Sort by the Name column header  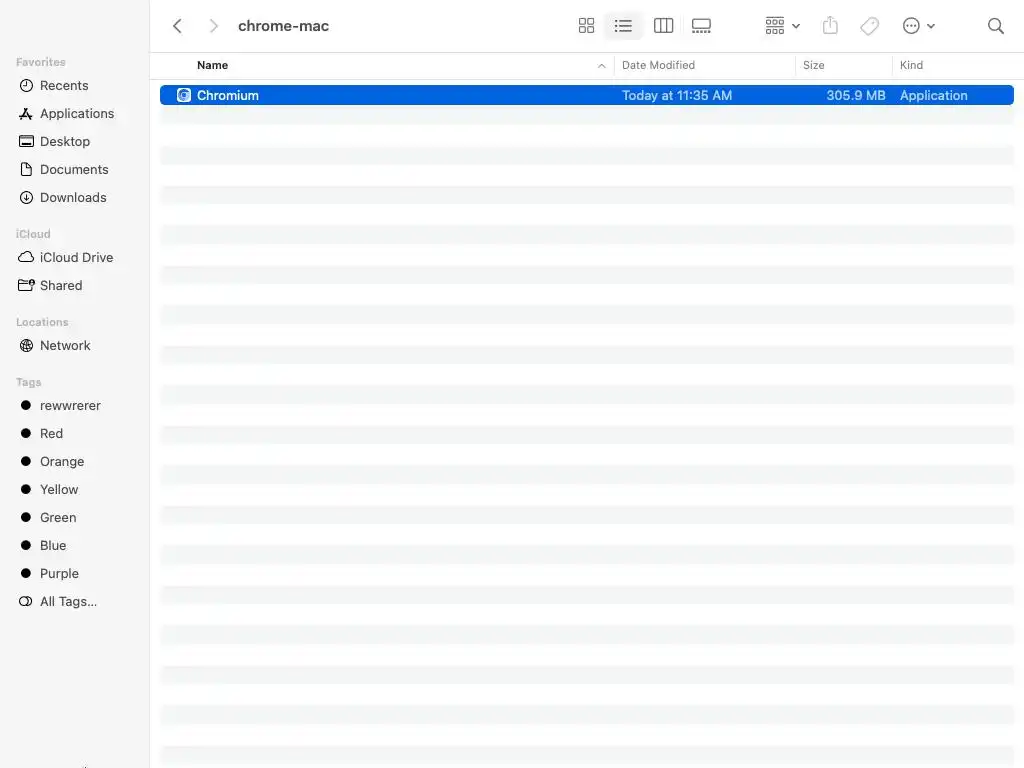pos(212,65)
